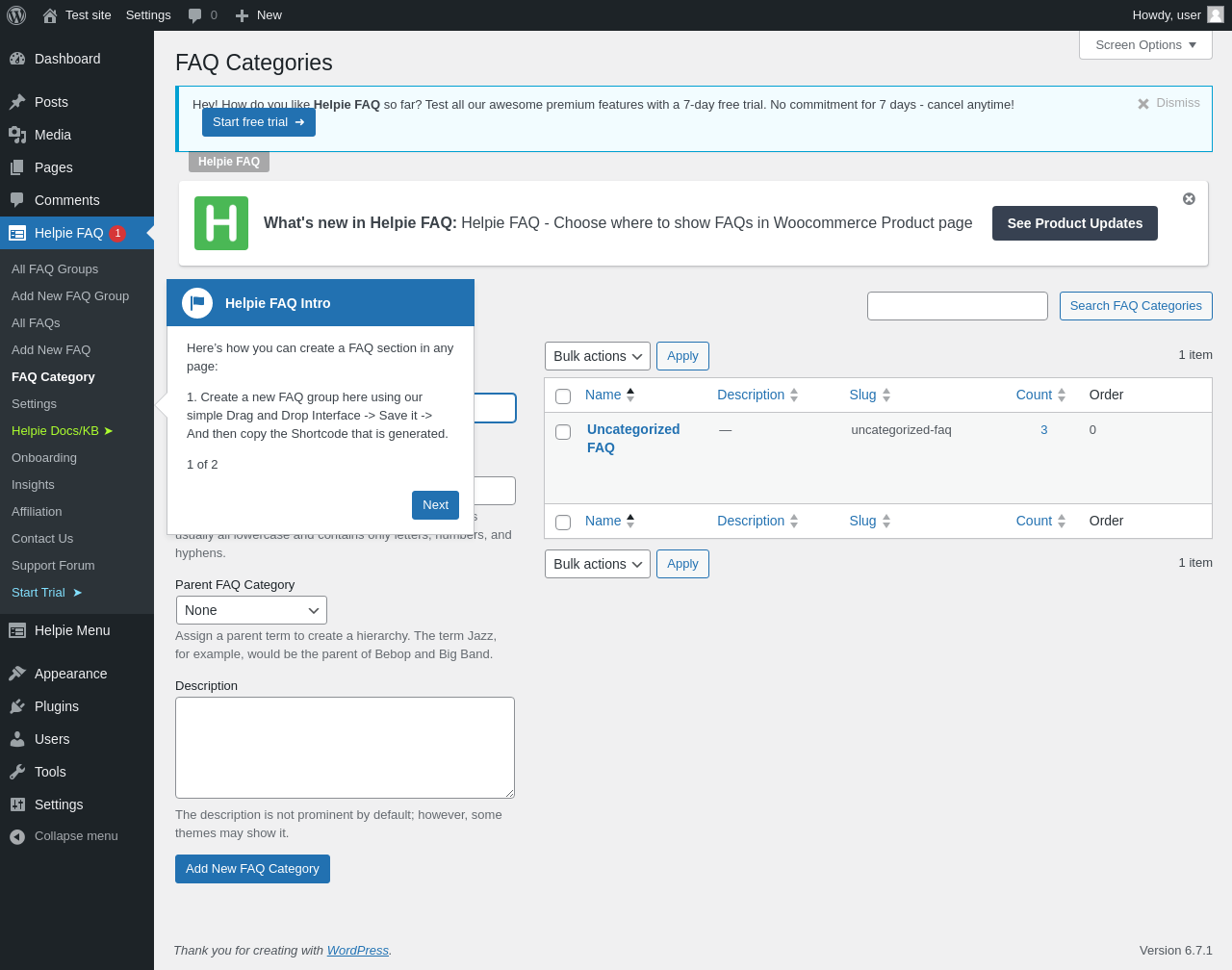Click the flag icon in Helpie FAQ Intro
1232x970 pixels.
coord(197,303)
